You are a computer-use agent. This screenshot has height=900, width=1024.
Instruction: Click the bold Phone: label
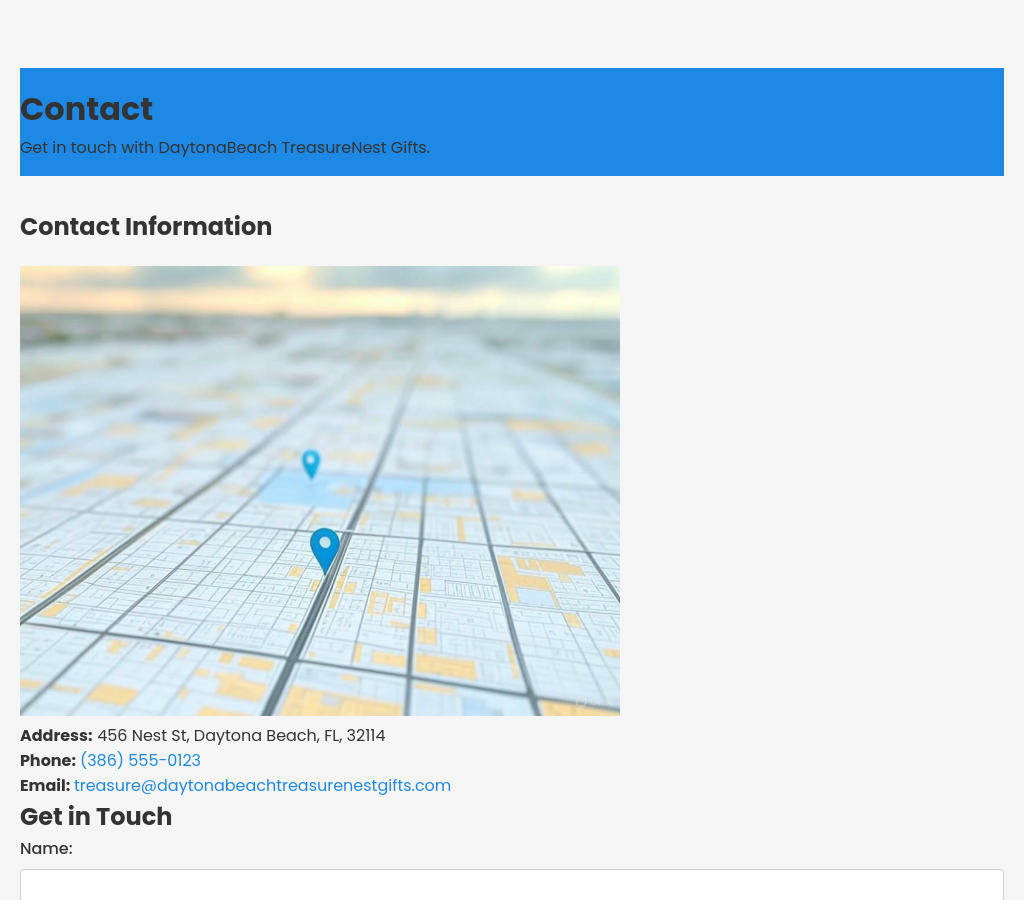click(x=48, y=761)
